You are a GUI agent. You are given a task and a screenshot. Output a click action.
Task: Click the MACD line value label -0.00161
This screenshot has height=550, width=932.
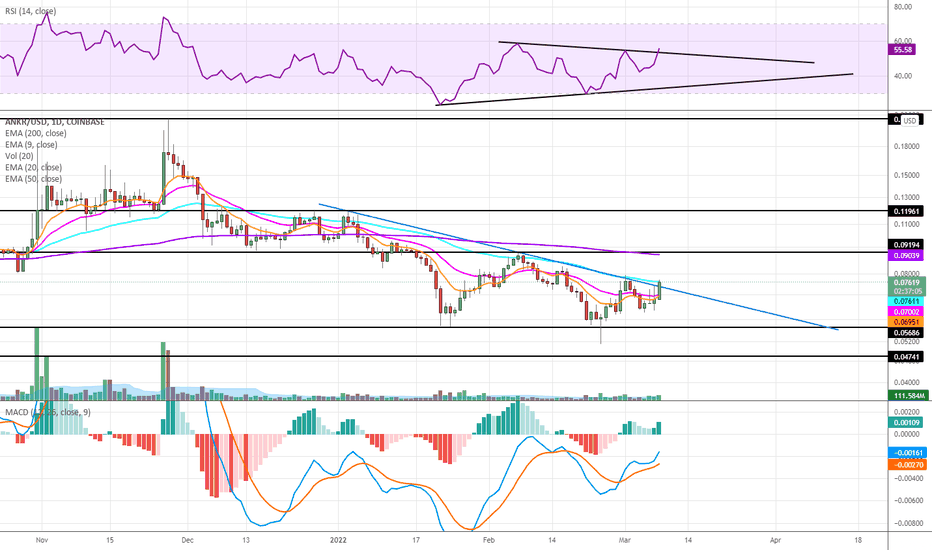(907, 452)
